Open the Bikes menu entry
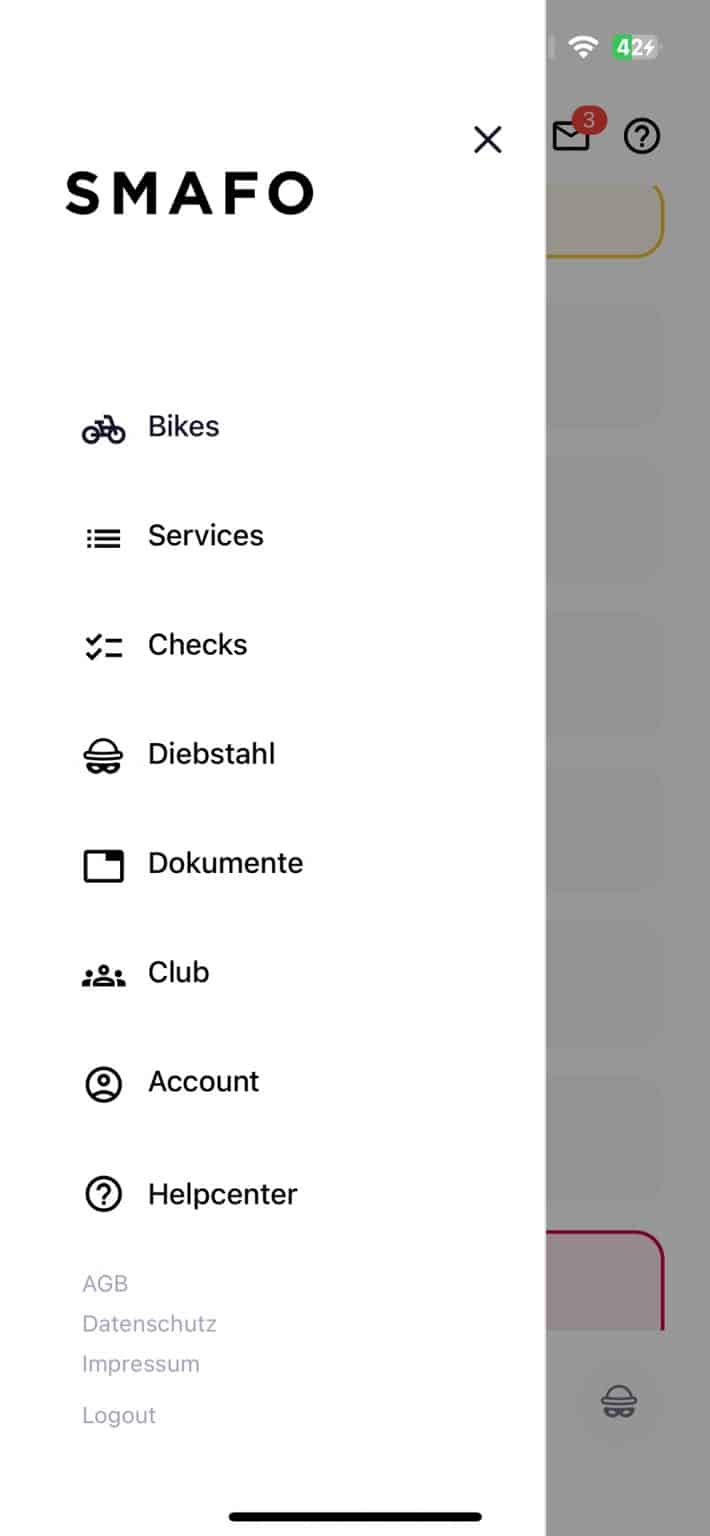 click(184, 427)
